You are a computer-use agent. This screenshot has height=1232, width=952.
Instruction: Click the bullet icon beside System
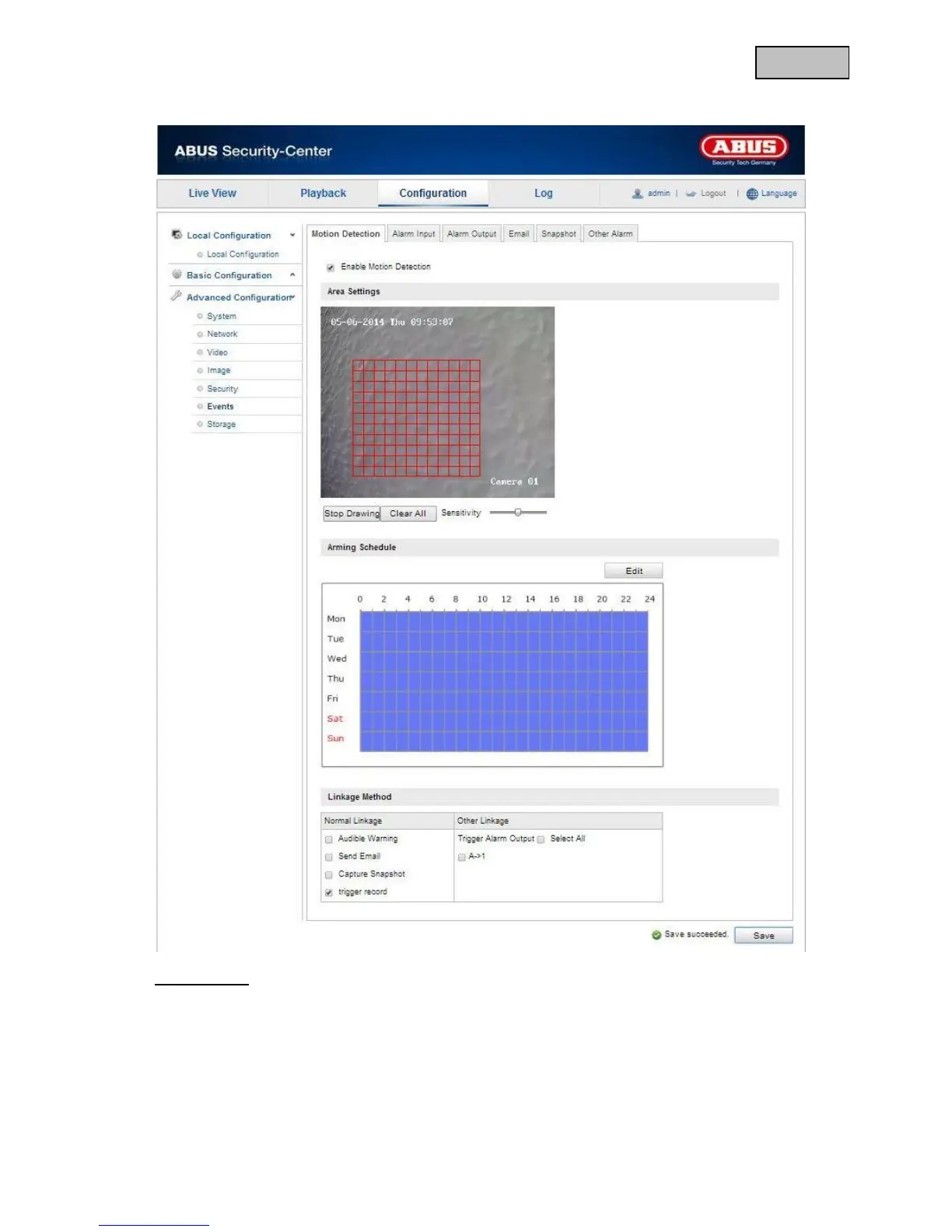[200, 317]
